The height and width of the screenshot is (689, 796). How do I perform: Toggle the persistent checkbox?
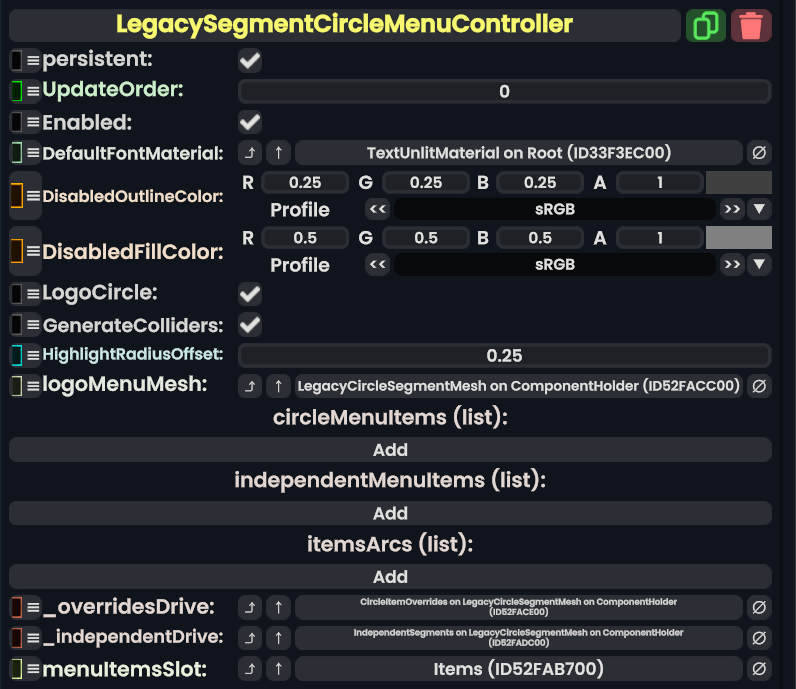click(250, 61)
